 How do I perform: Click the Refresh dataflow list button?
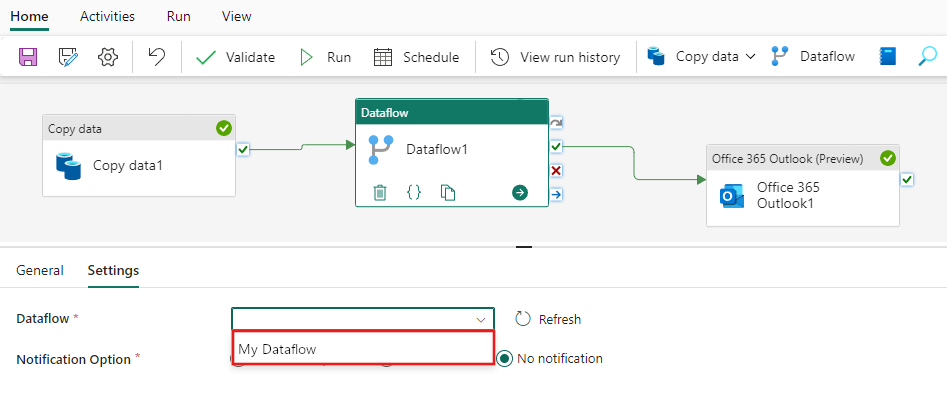pos(548,319)
